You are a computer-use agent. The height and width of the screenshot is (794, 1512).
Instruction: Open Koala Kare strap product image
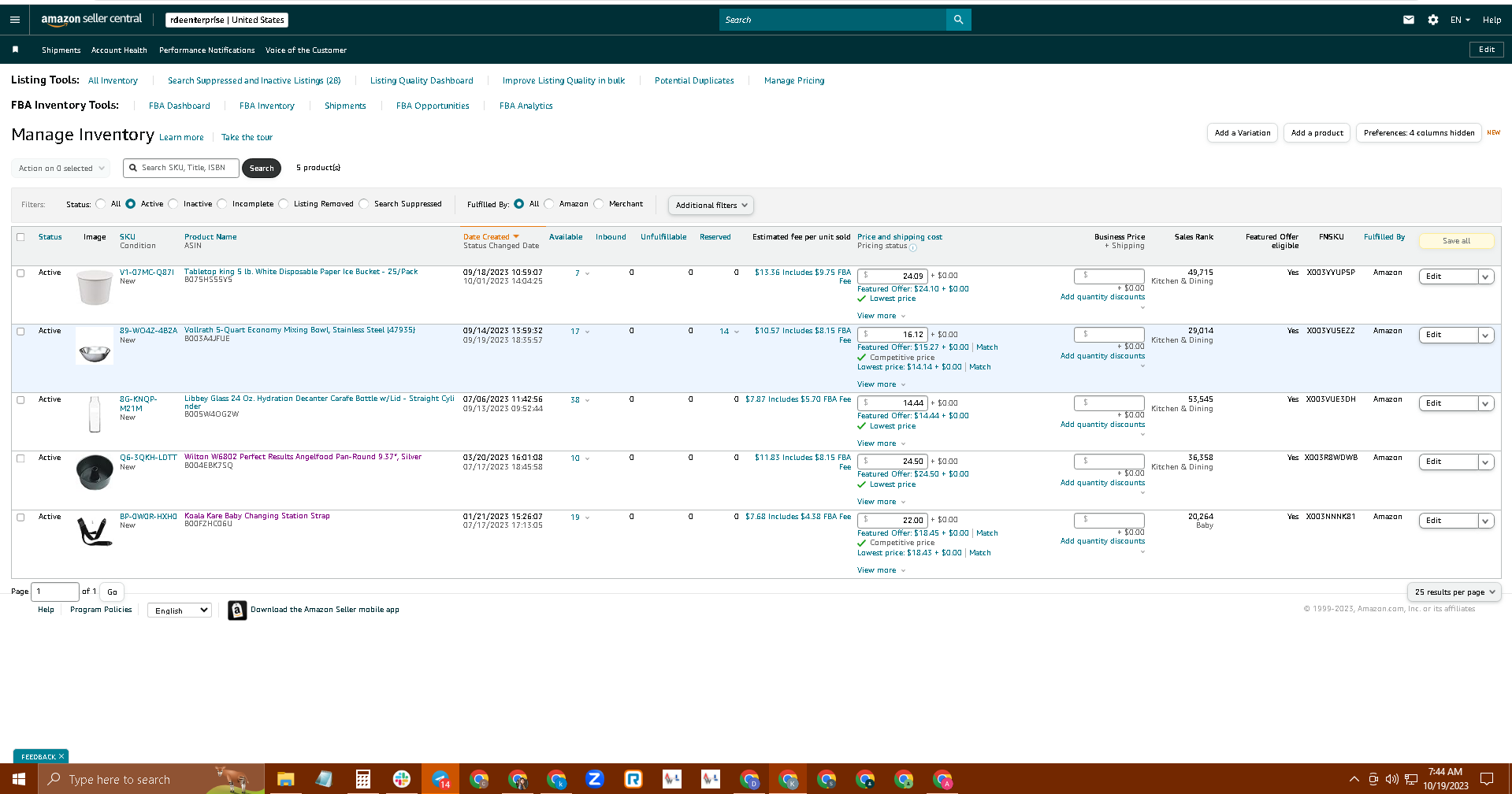point(95,532)
